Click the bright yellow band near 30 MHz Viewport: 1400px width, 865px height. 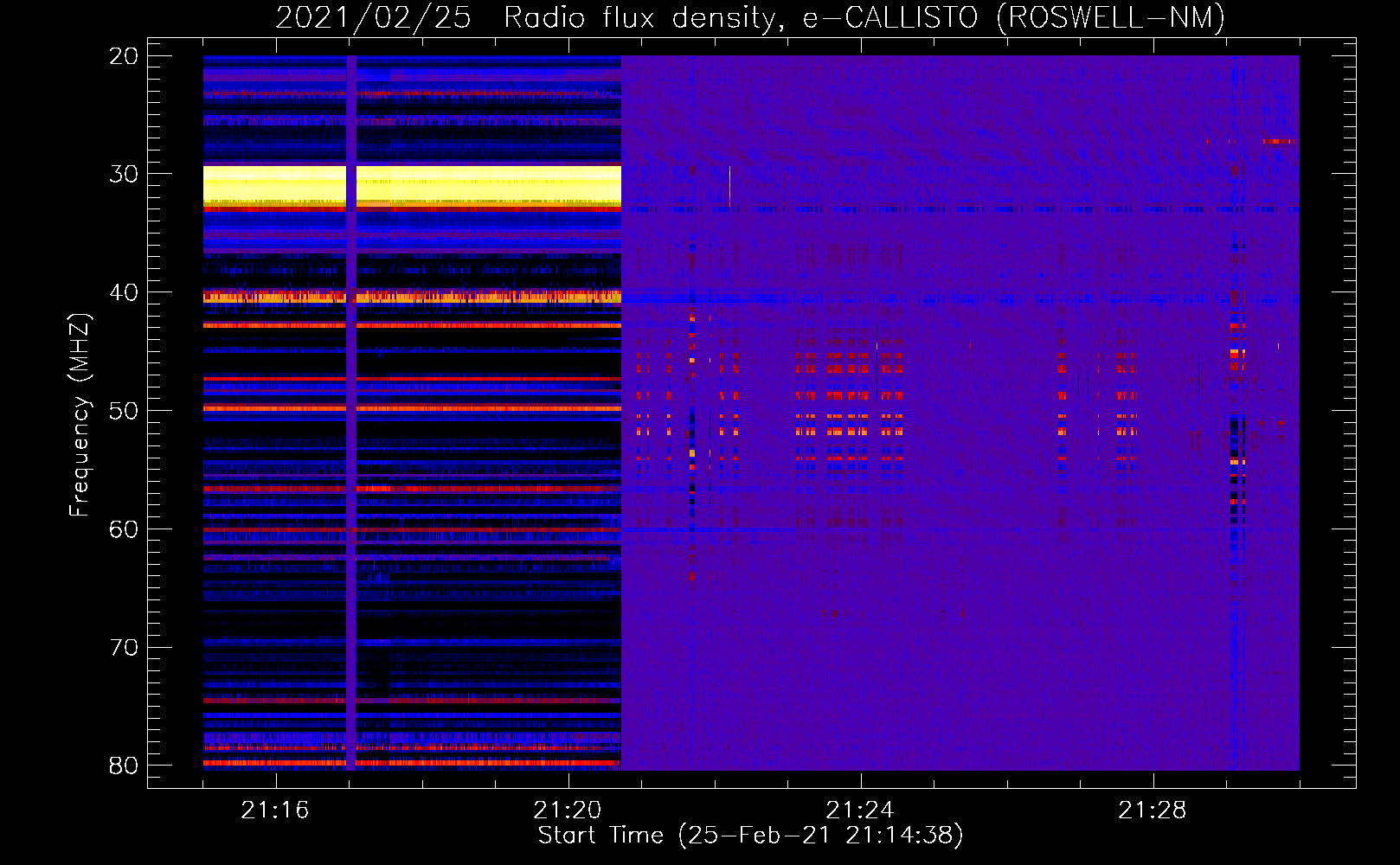[412, 186]
